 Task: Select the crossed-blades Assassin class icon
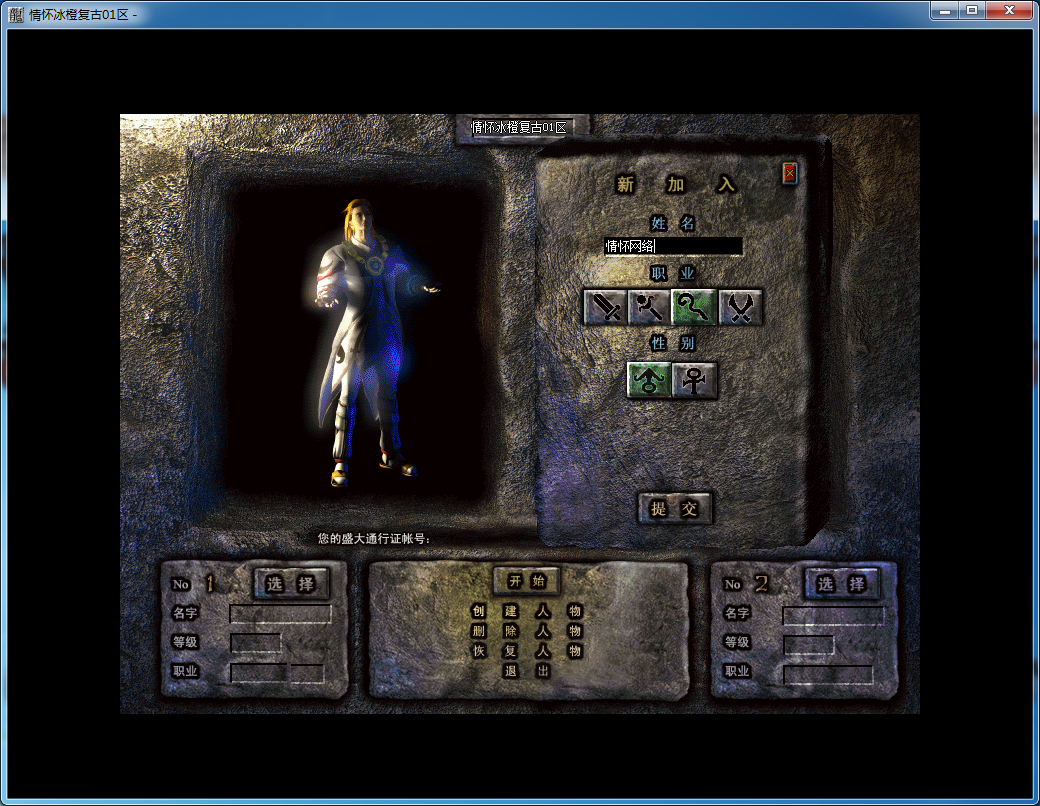pyautogui.click(x=740, y=307)
